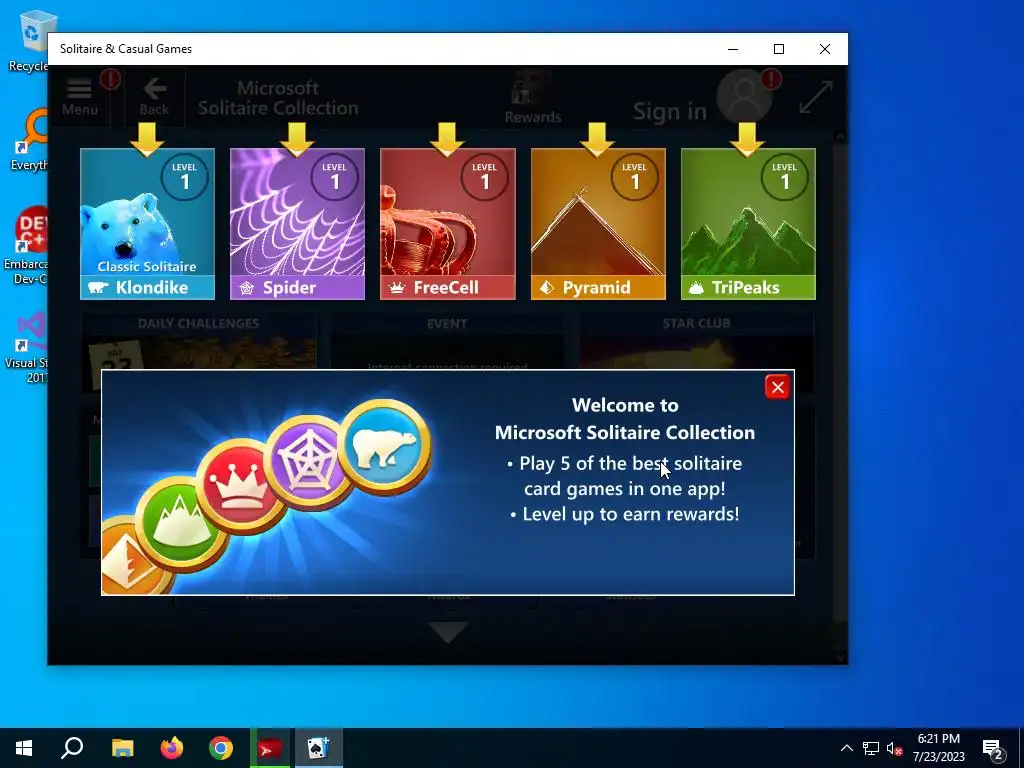
Task: Click Level 1 badge on Klondike tile
Action: [184, 176]
